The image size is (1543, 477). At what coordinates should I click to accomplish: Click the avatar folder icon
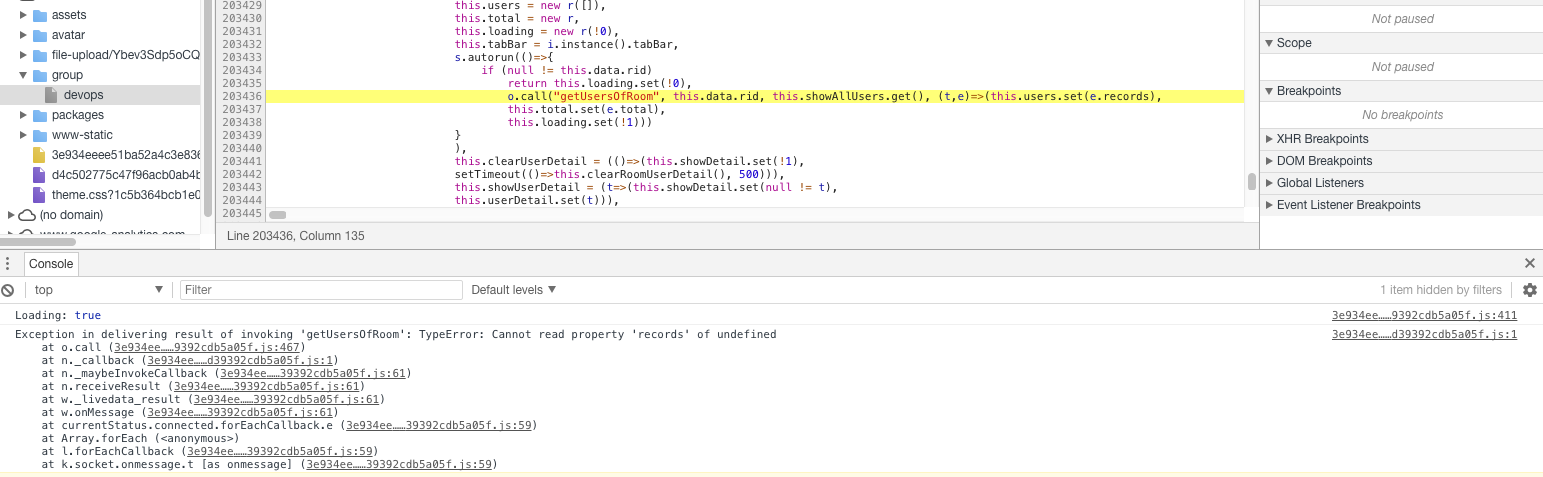click(40, 35)
